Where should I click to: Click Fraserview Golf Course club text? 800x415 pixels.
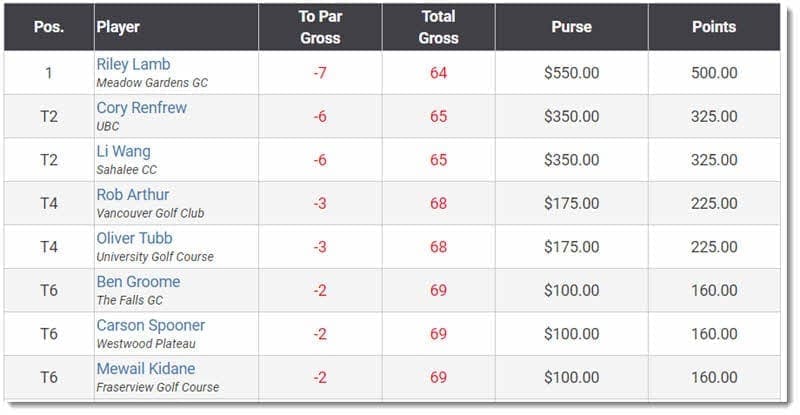point(158,387)
